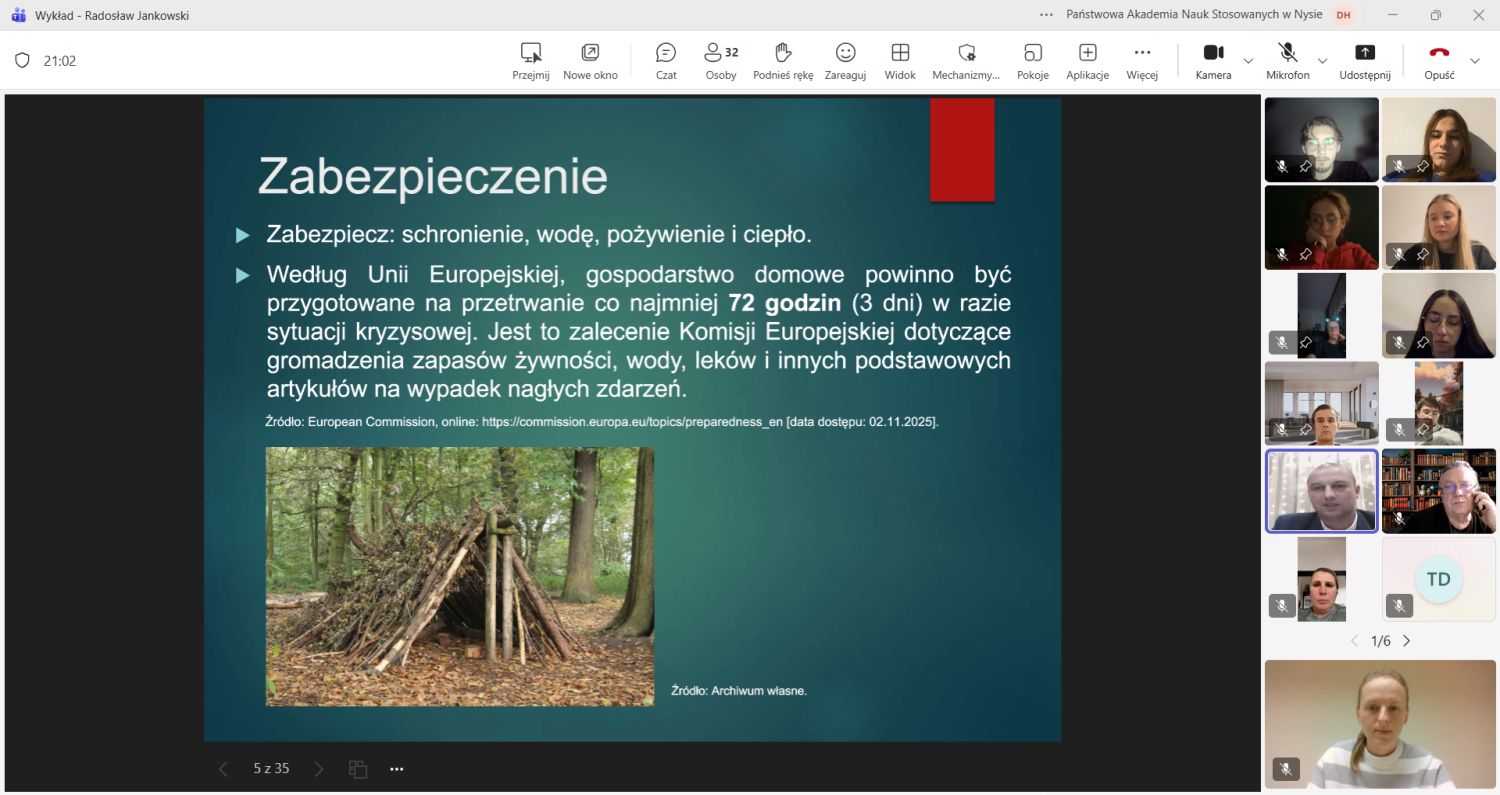Unmute the Mikrofon
1500x795 pixels.
click(1287, 60)
